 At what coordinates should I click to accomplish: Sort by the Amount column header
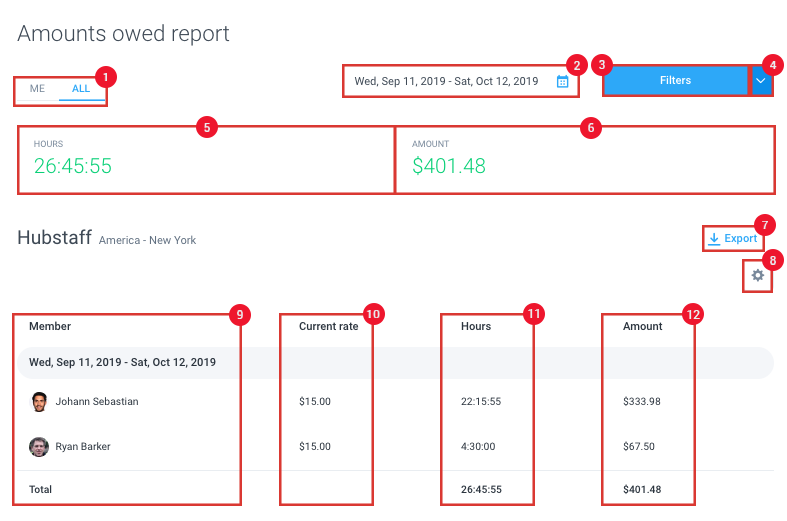(x=642, y=326)
